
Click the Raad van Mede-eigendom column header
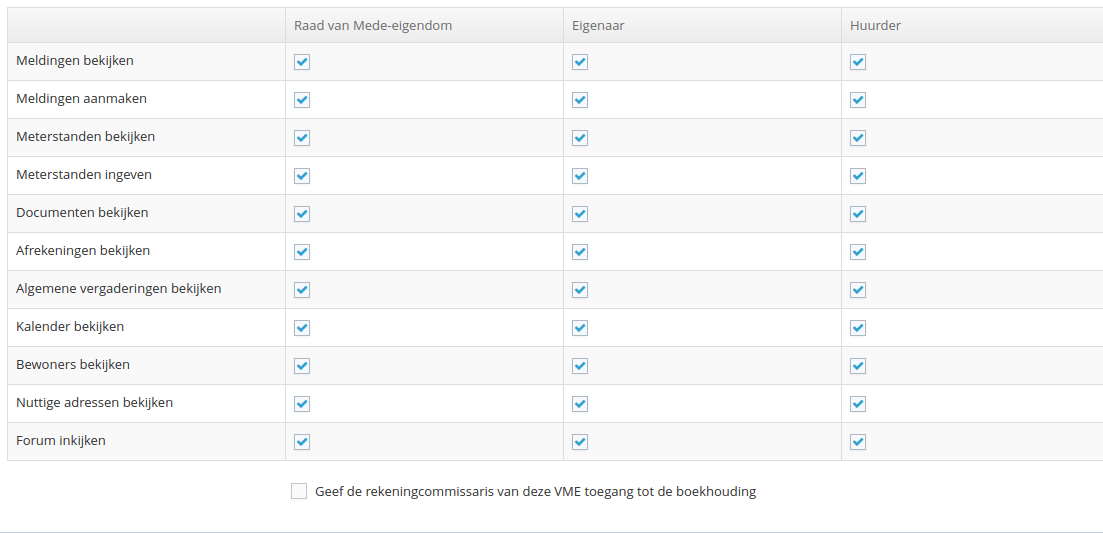coord(373,25)
